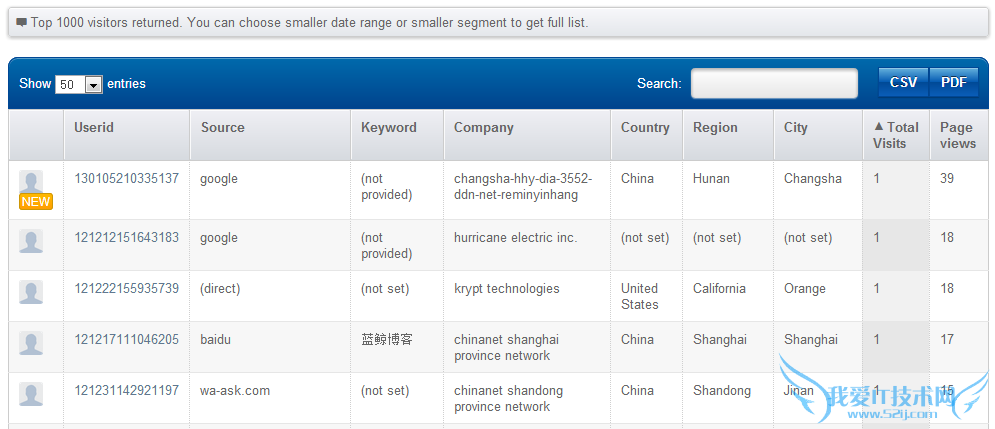
Task: Sort by the Country column header
Action: click(645, 127)
